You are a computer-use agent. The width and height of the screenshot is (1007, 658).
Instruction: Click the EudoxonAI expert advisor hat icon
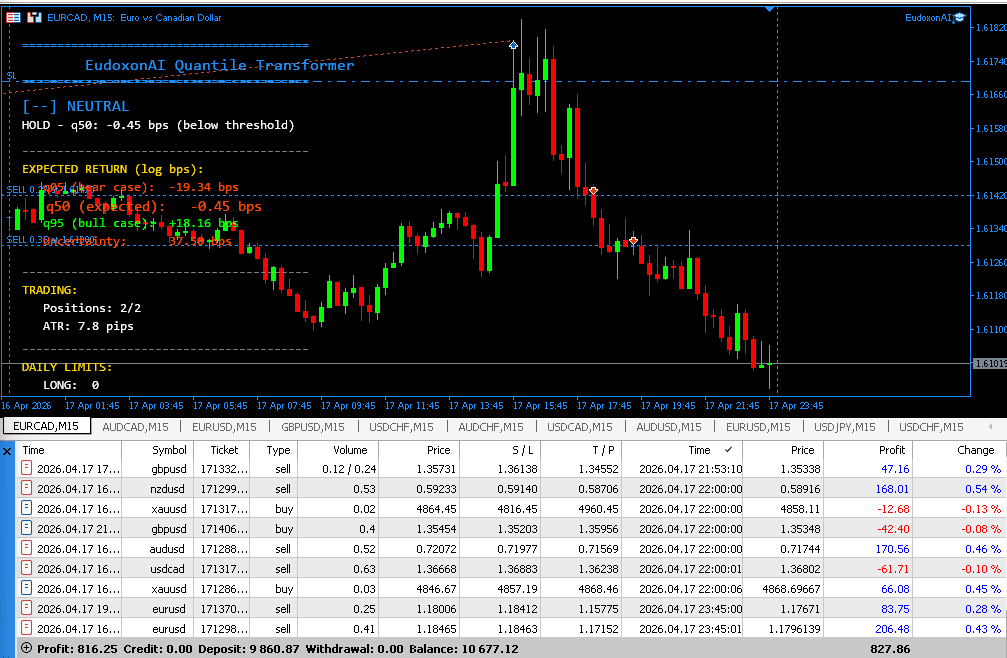(959, 17)
